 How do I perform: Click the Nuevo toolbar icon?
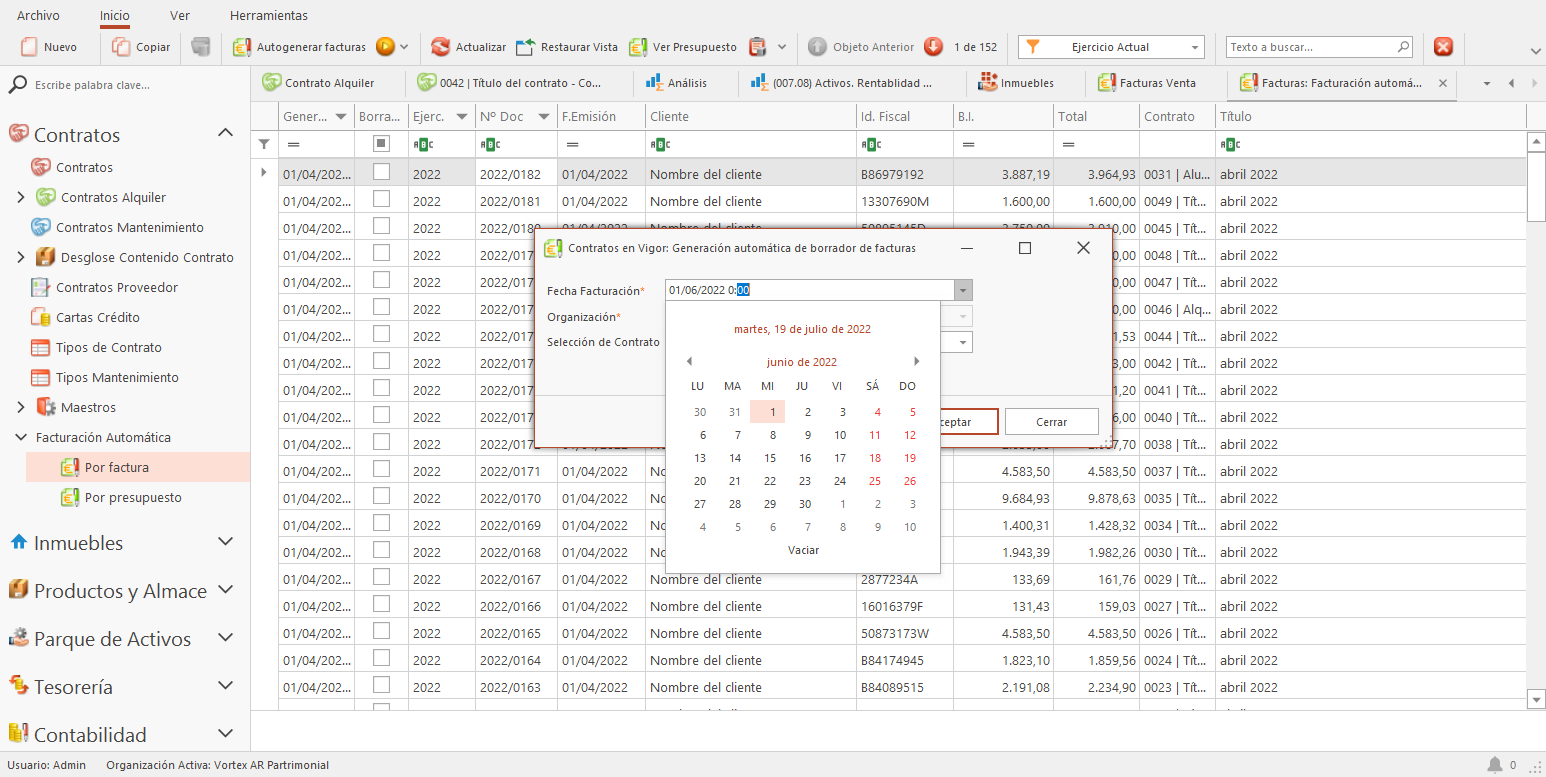[29, 47]
